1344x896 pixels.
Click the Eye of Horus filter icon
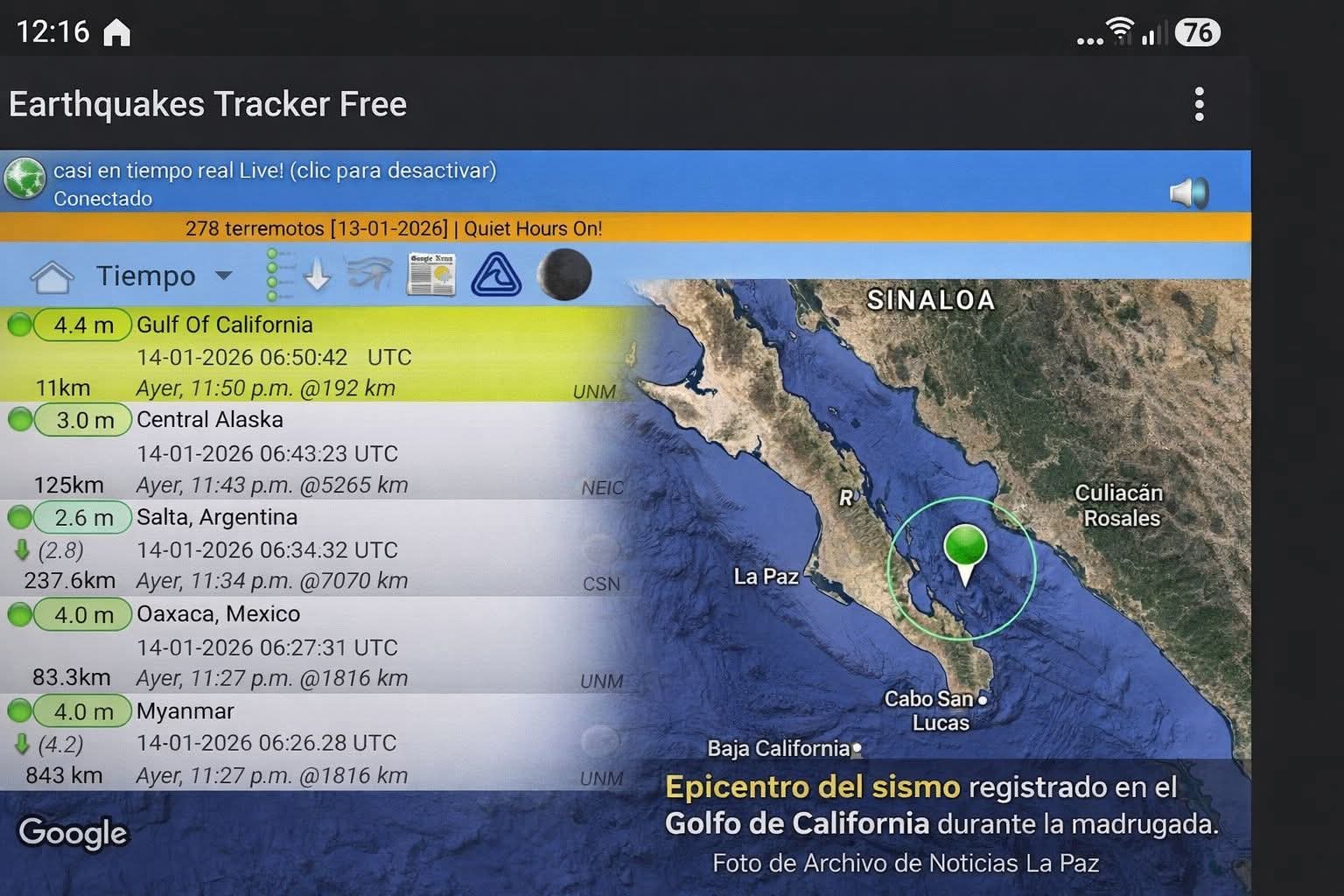click(369, 275)
